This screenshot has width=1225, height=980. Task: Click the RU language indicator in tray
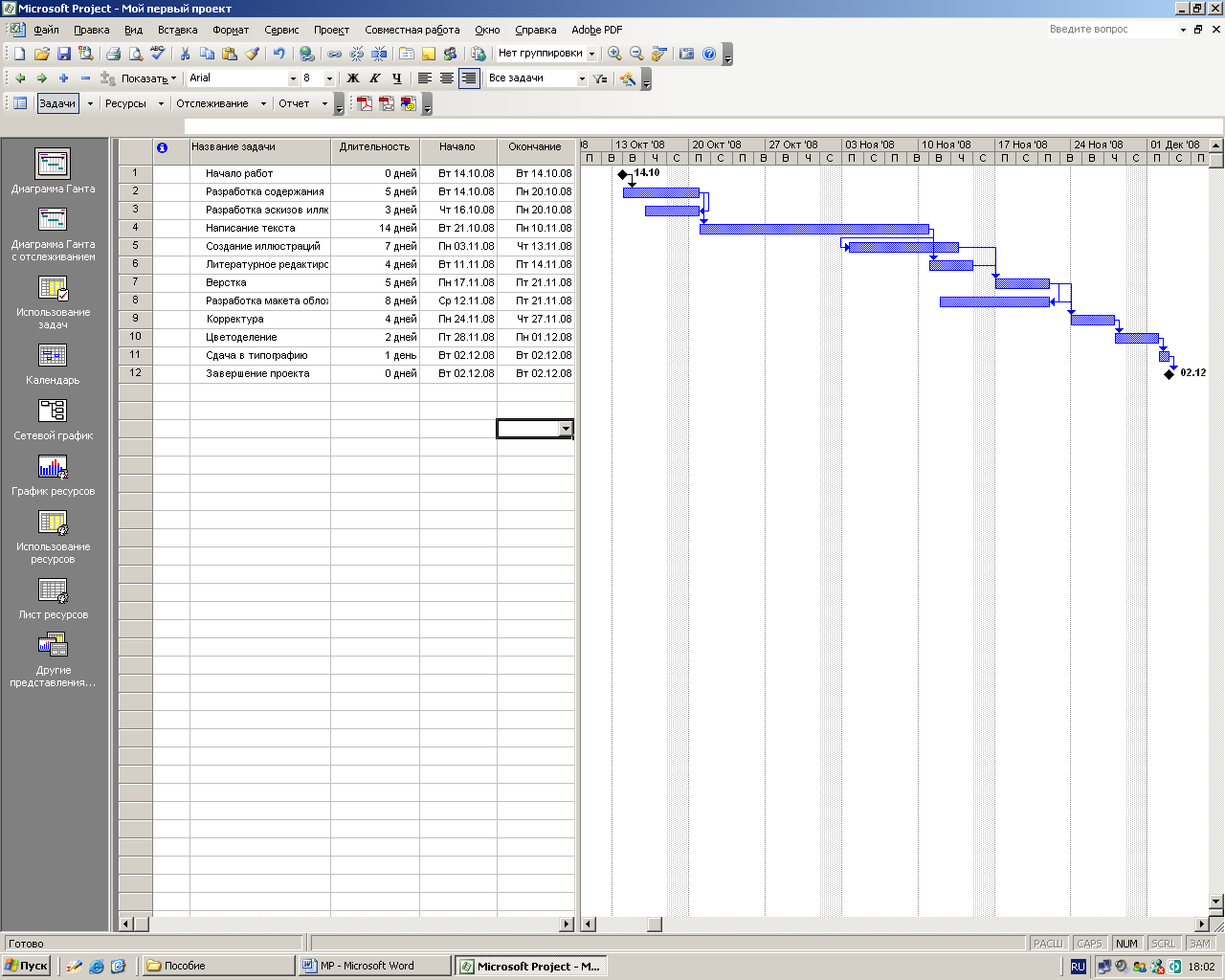(x=1078, y=967)
